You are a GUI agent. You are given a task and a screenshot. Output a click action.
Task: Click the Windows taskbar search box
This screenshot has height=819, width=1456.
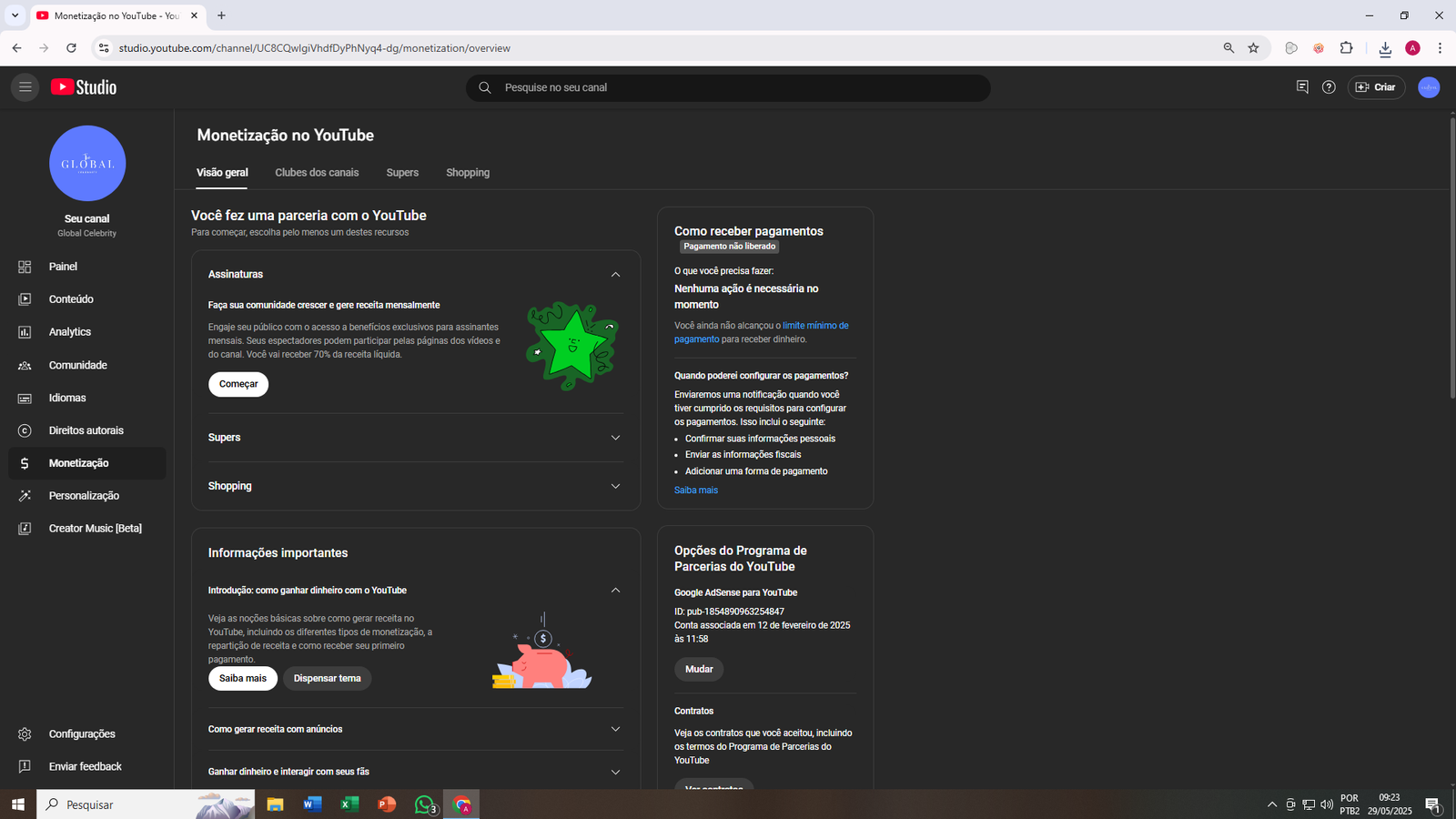[146, 804]
